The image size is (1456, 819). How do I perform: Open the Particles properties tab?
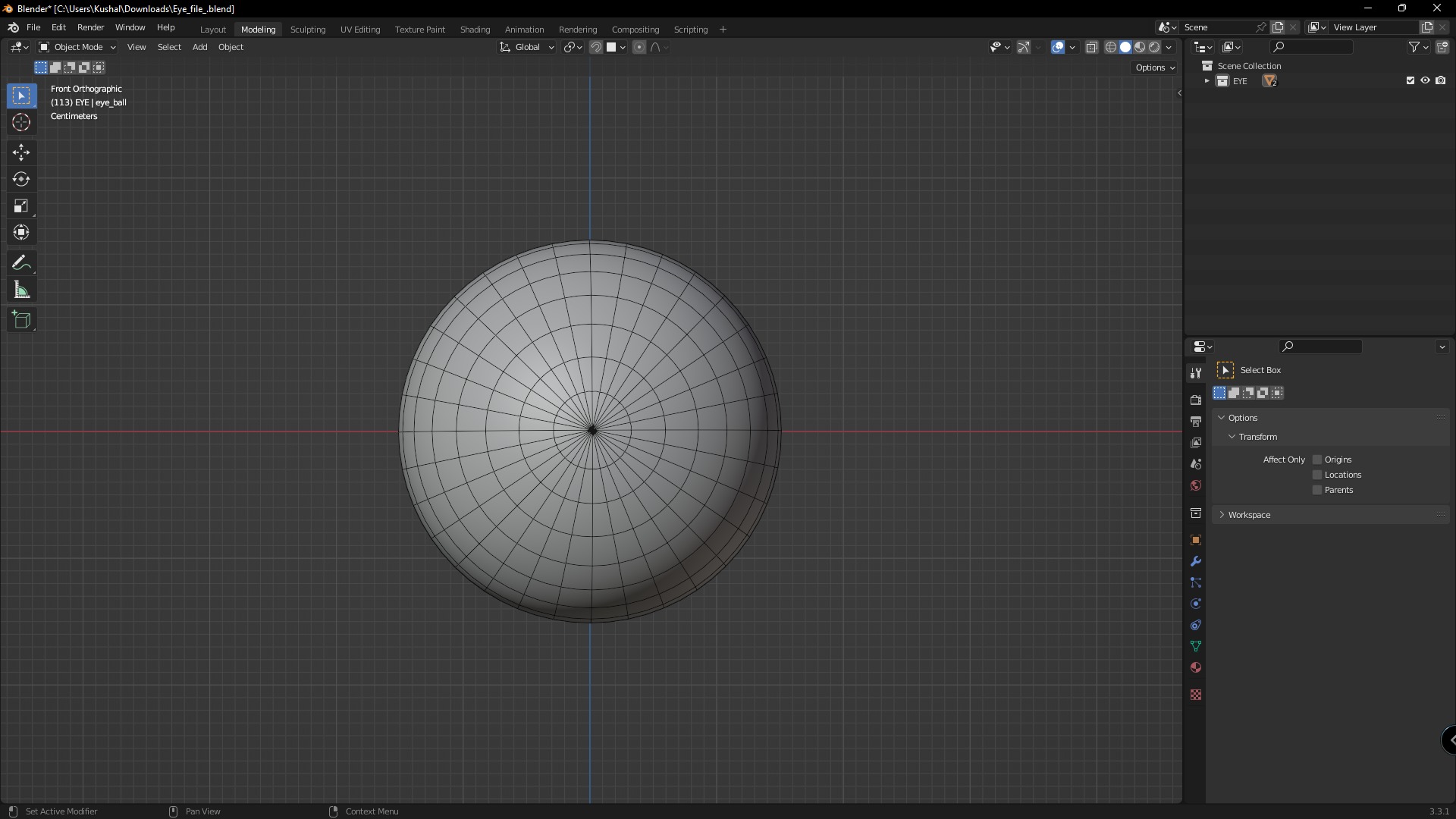click(1196, 583)
